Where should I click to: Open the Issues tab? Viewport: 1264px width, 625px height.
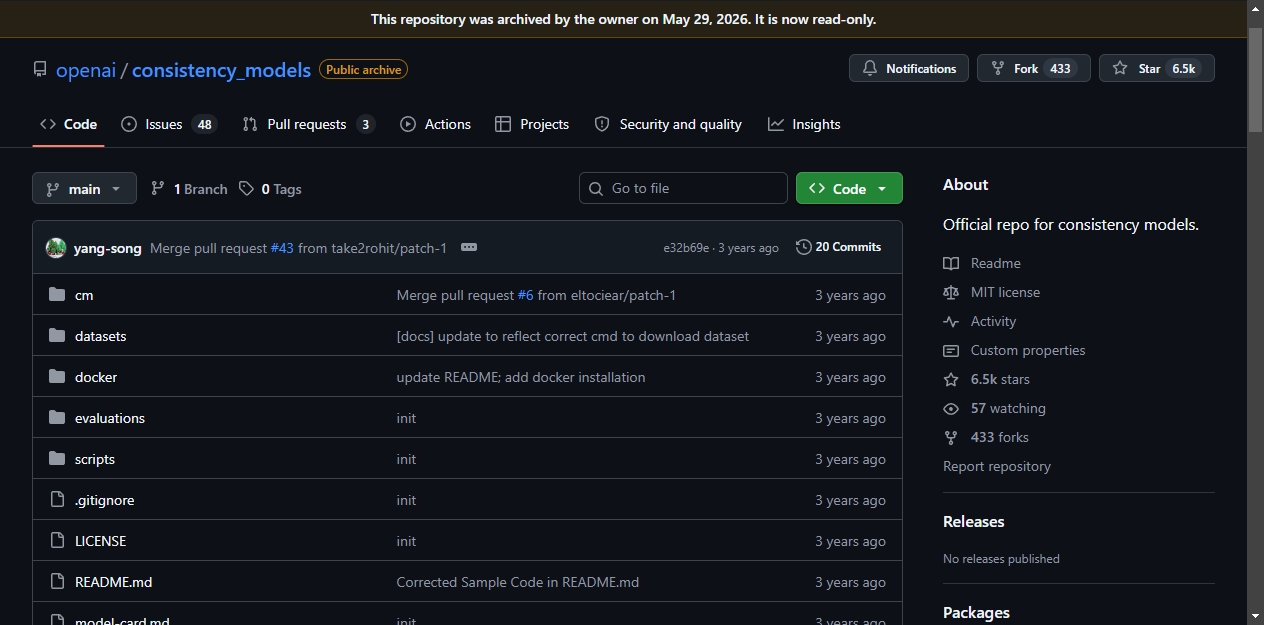pos(168,124)
